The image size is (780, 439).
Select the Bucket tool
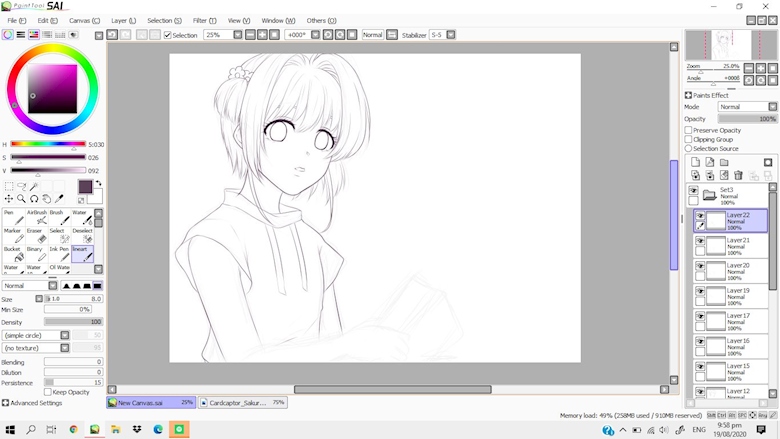(x=13, y=254)
